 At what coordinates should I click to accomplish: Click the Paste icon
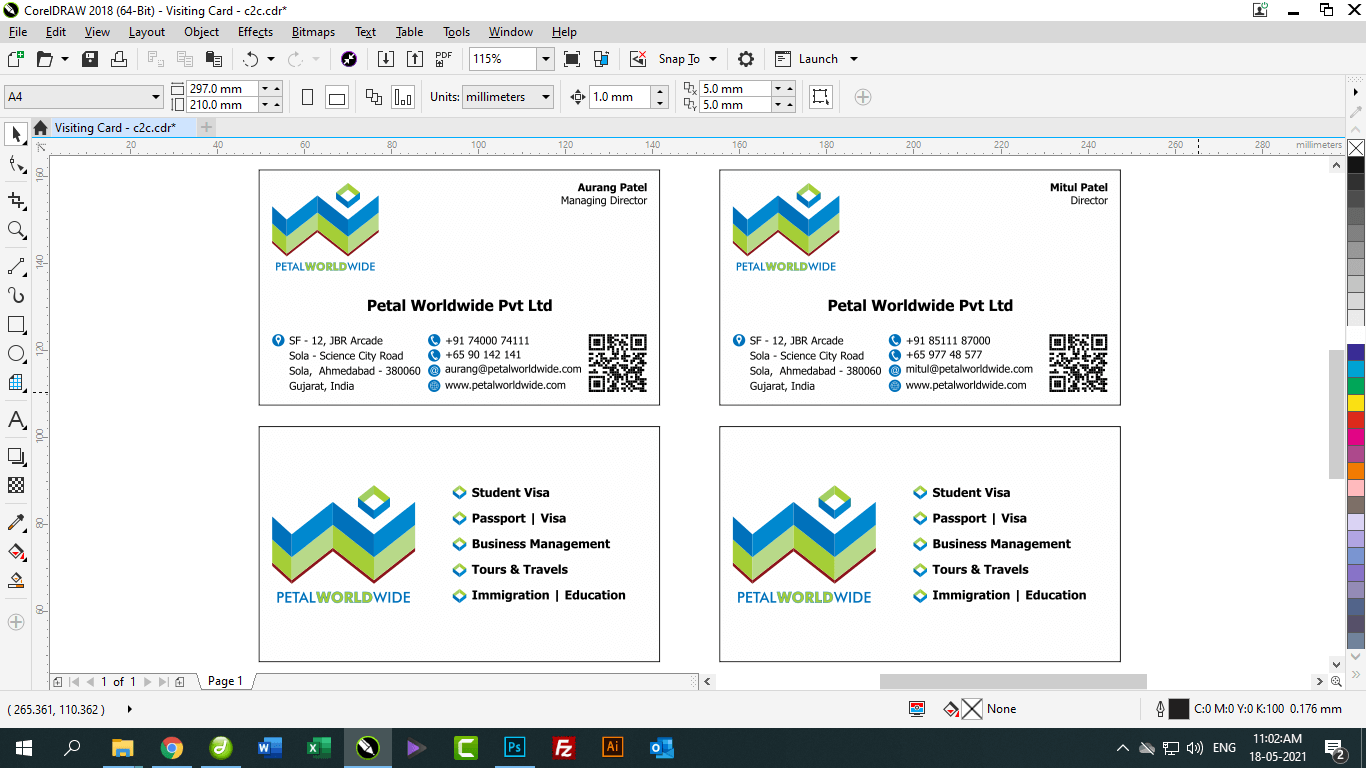213,59
